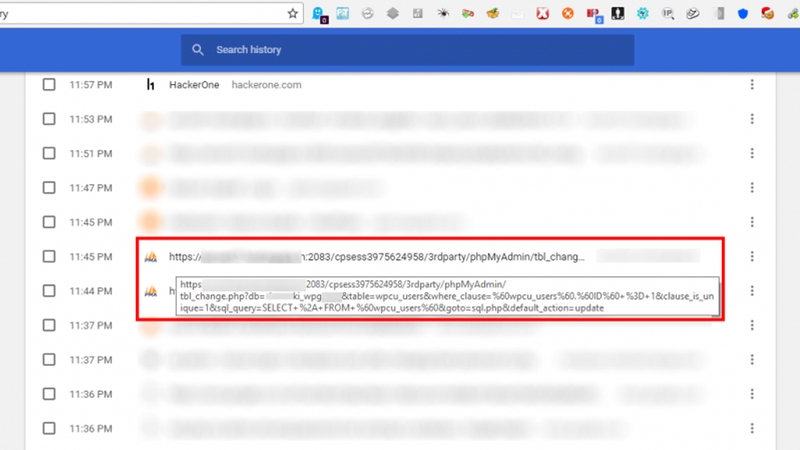Open the more-actions menu for the HackerOne entry
The height and width of the screenshot is (450, 800).
(x=752, y=85)
